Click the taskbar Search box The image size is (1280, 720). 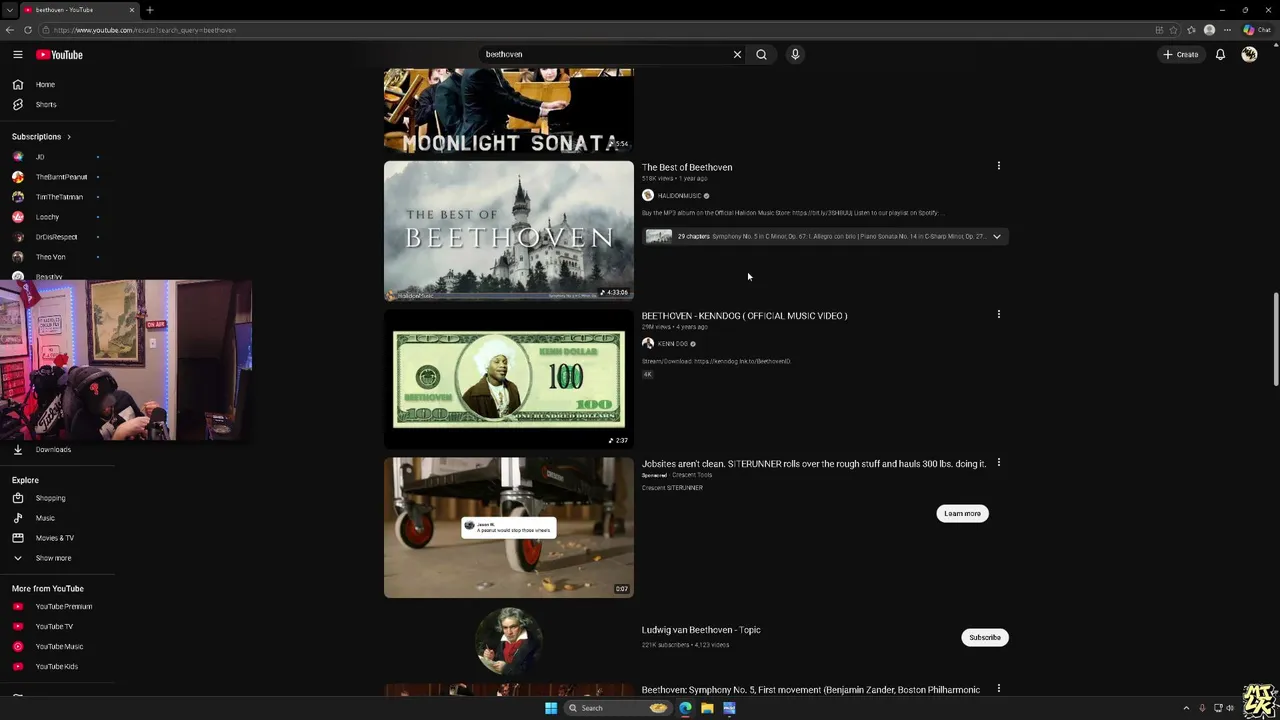pos(617,708)
